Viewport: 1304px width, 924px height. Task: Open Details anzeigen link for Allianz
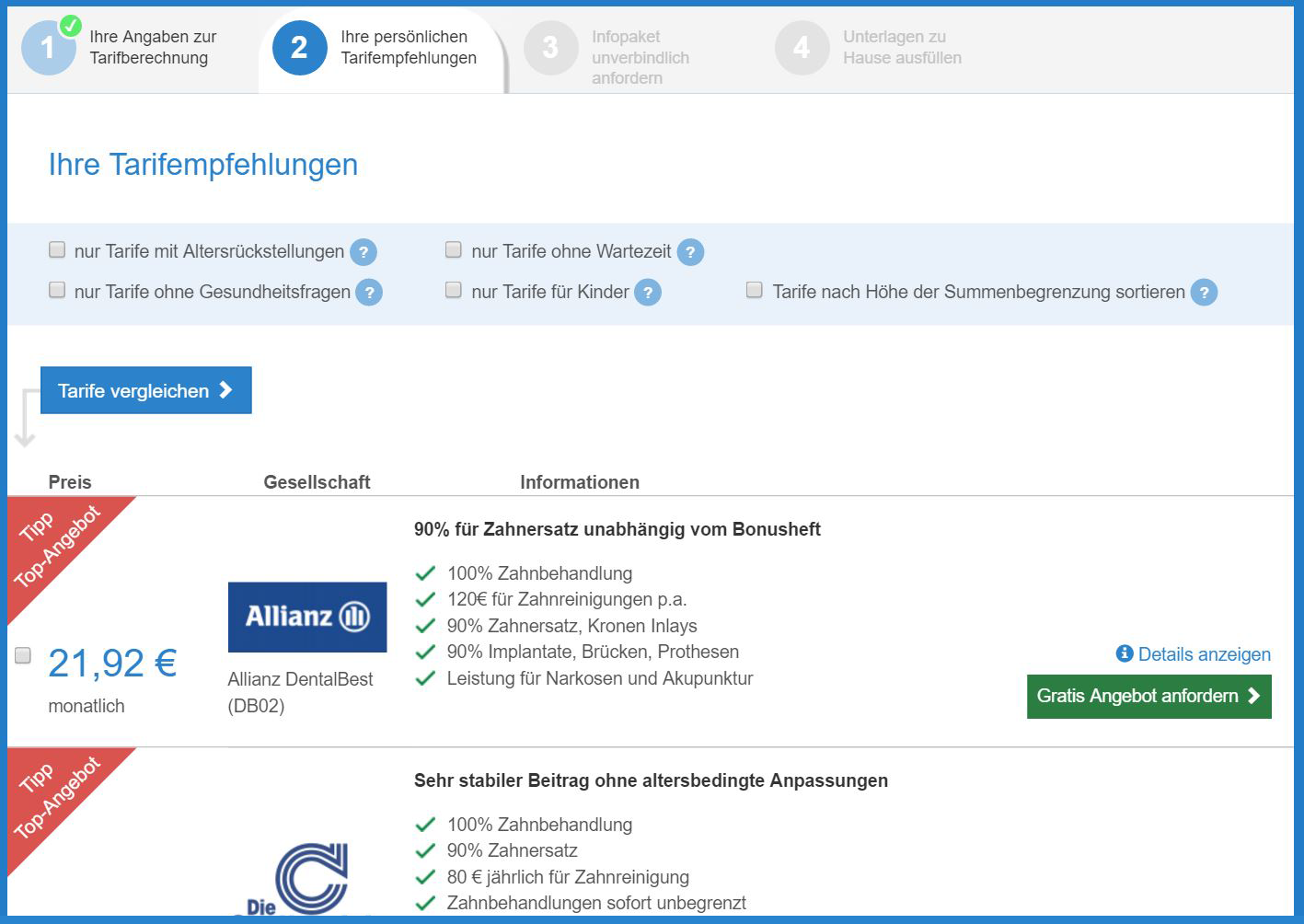click(x=1204, y=654)
